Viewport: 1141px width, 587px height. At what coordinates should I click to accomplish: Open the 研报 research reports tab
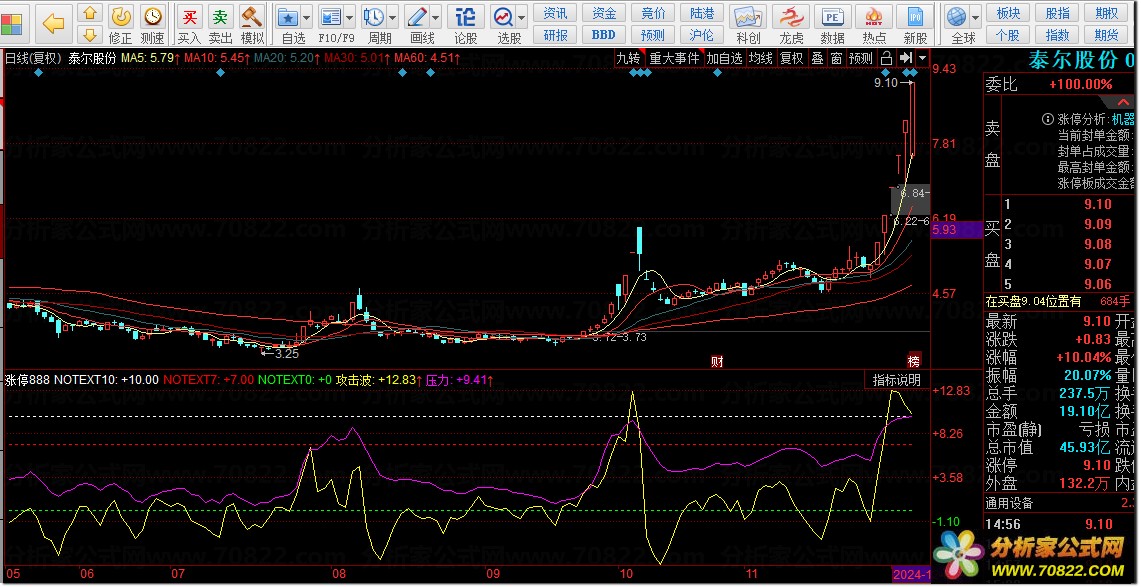coord(555,34)
